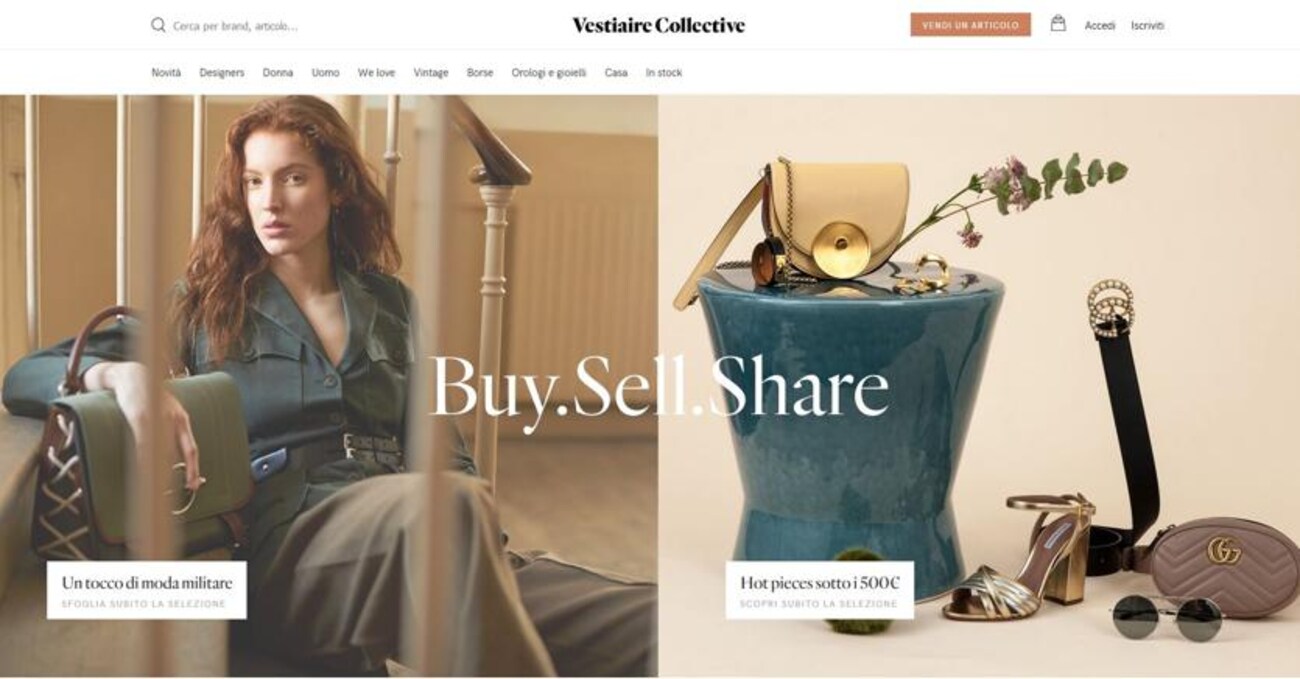Click the Vendi un articolo button
The image size is (1300, 679).
coord(970,25)
